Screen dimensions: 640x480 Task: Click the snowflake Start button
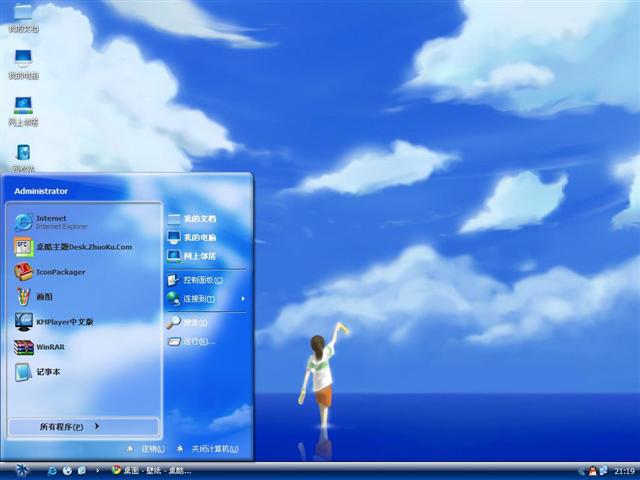[x=22, y=471]
